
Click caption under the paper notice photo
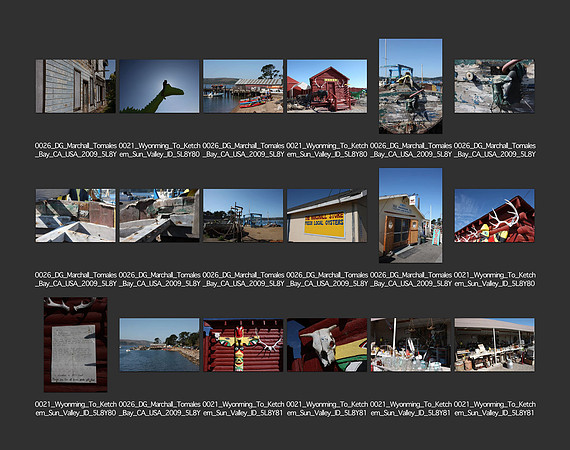pyautogui.click(x=76, y=409)
